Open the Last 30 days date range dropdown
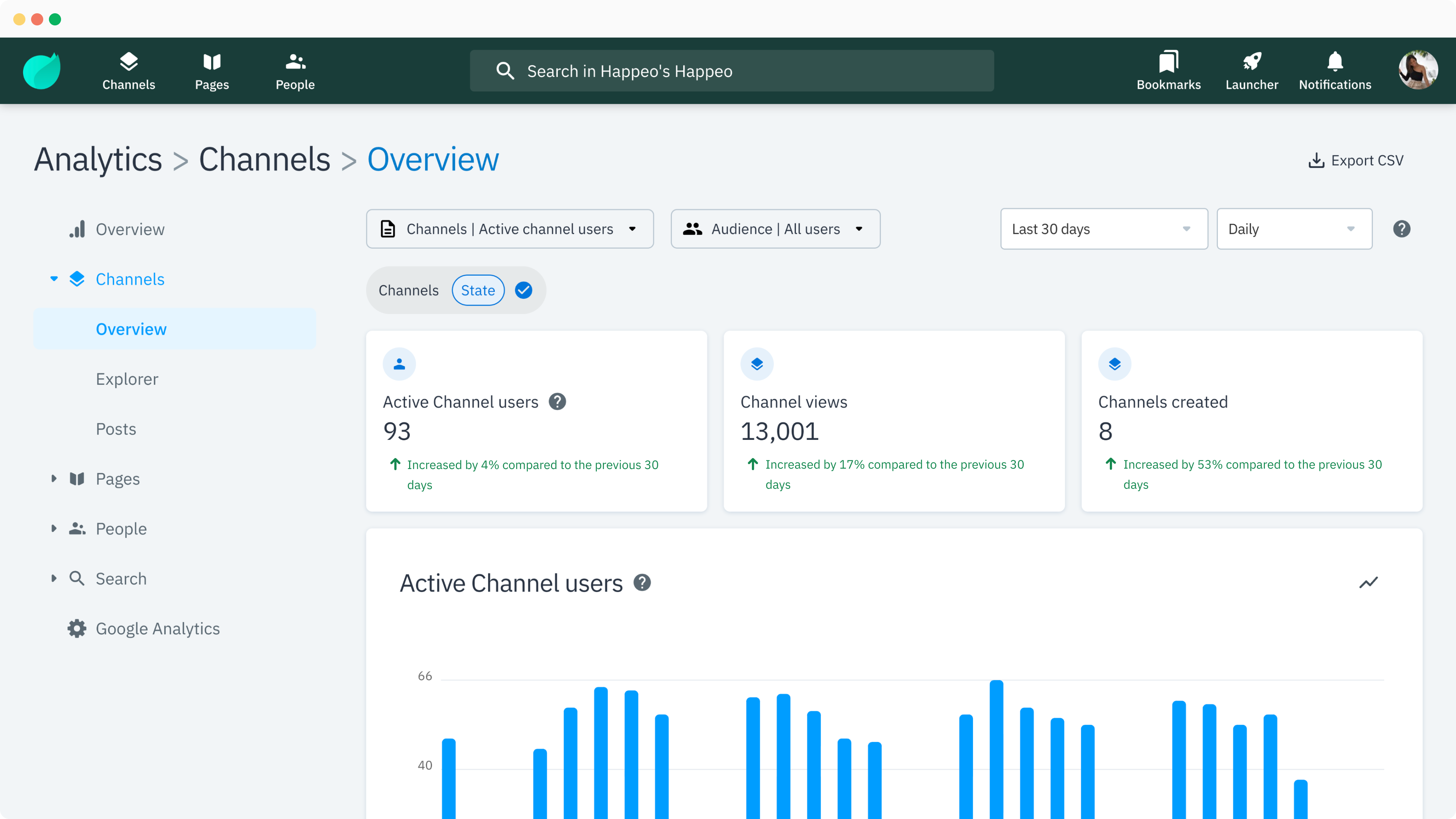1456x819 pixels. (1103, 229)
